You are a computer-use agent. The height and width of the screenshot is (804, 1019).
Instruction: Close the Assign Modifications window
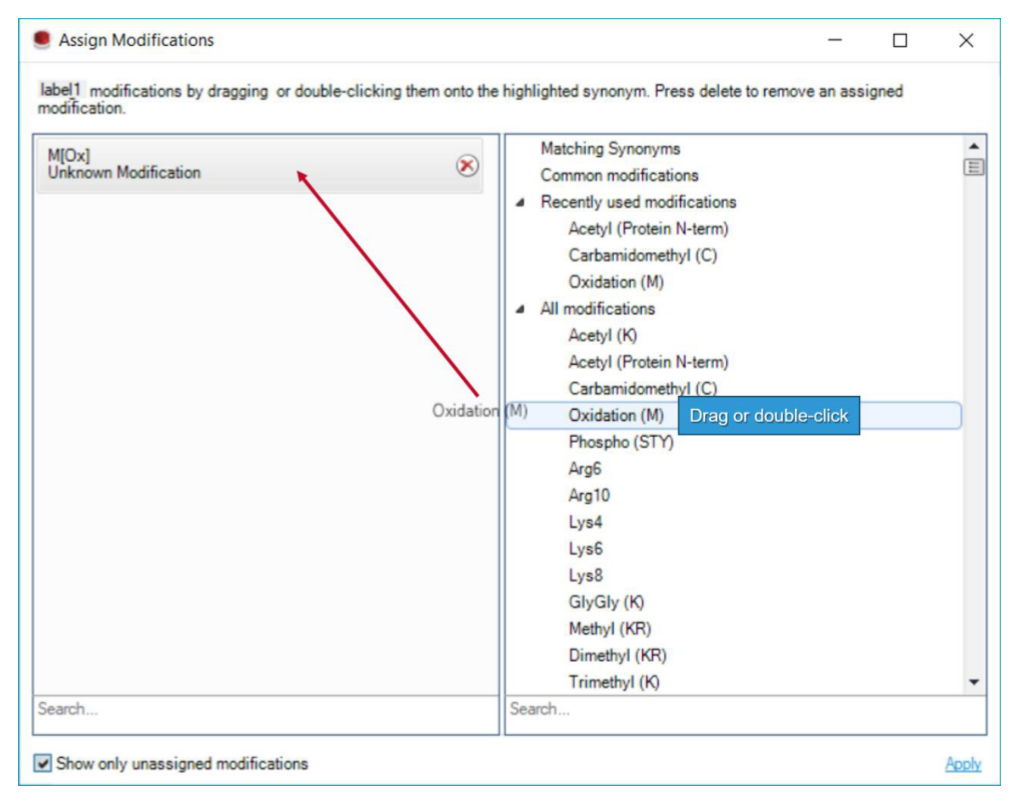pyautogui.click(x=966, y=40)
